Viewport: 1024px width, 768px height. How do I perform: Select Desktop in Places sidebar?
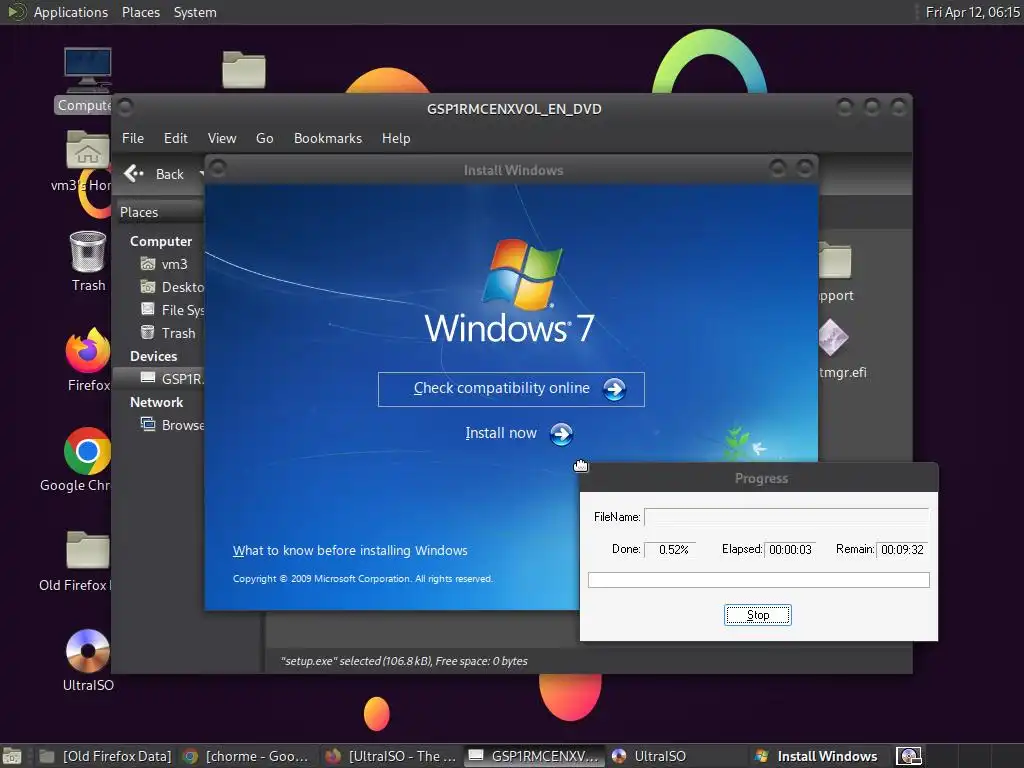173,287
